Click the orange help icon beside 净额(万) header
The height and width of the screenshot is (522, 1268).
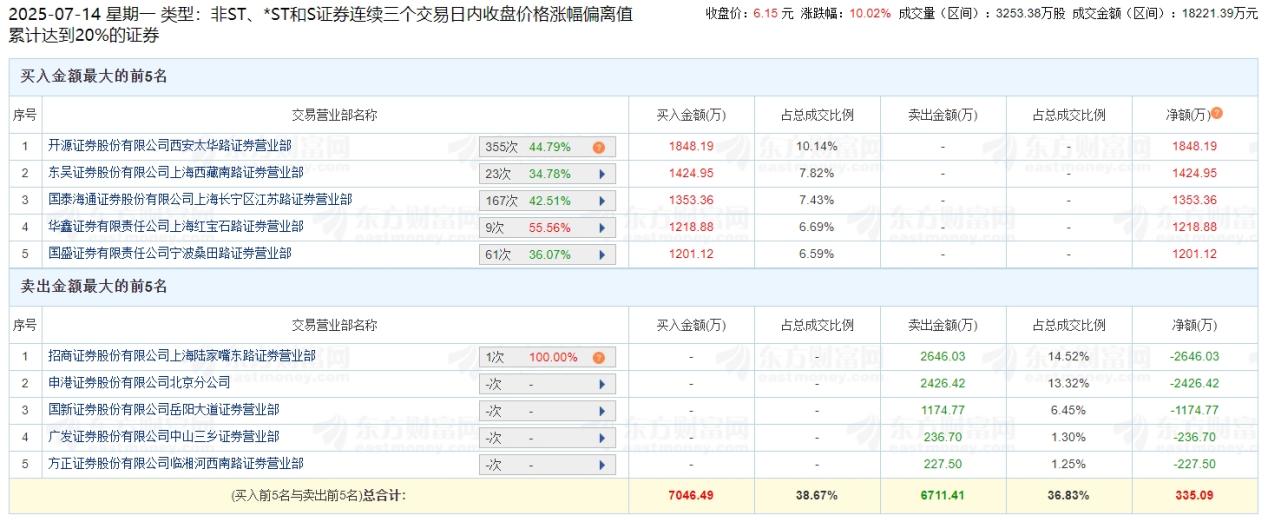(x=1217, y=114)
